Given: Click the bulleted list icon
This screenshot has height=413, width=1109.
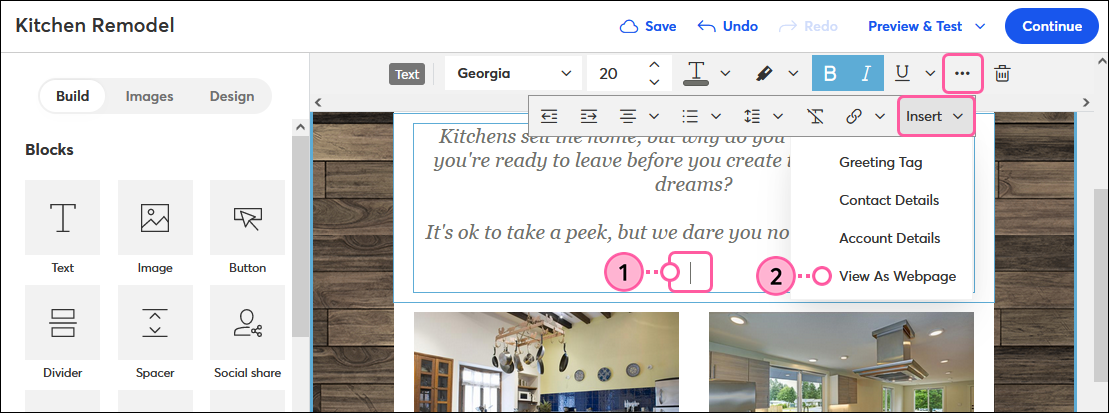Looking at the screenshot, I should tap(689, 116).
